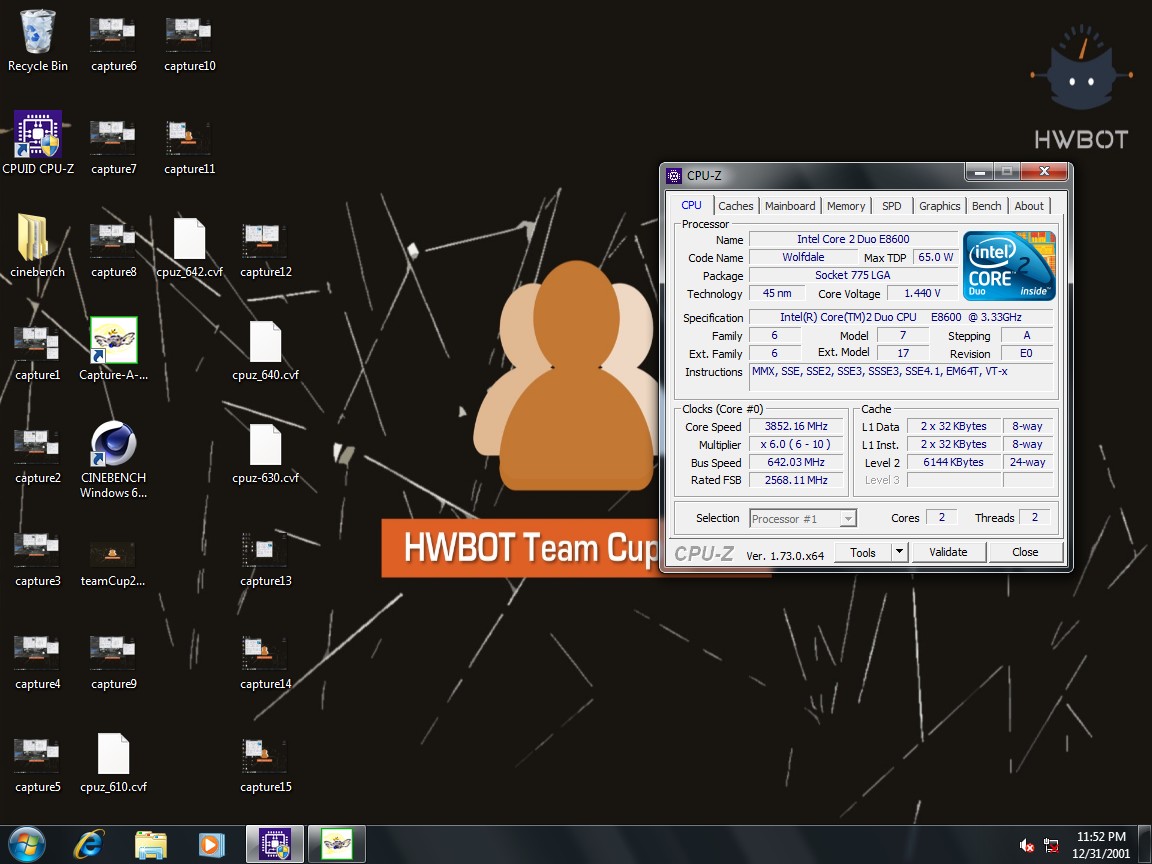Click the Multiplier value x 6.0
1152x864 pixels.
[796, 444]
